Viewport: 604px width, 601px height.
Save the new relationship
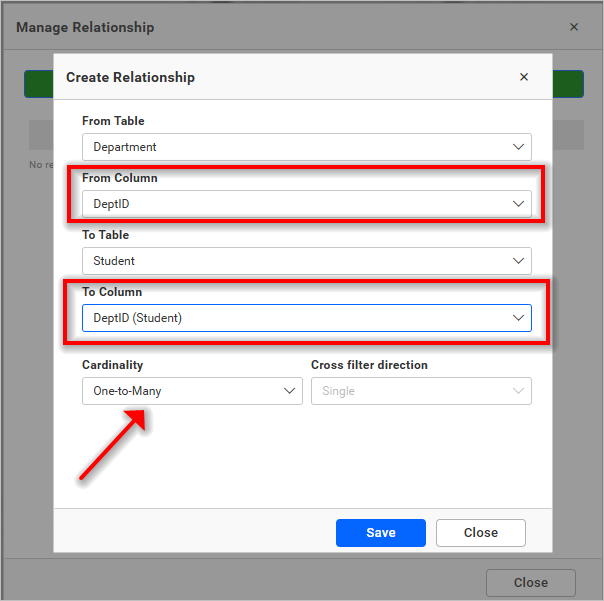380,533
